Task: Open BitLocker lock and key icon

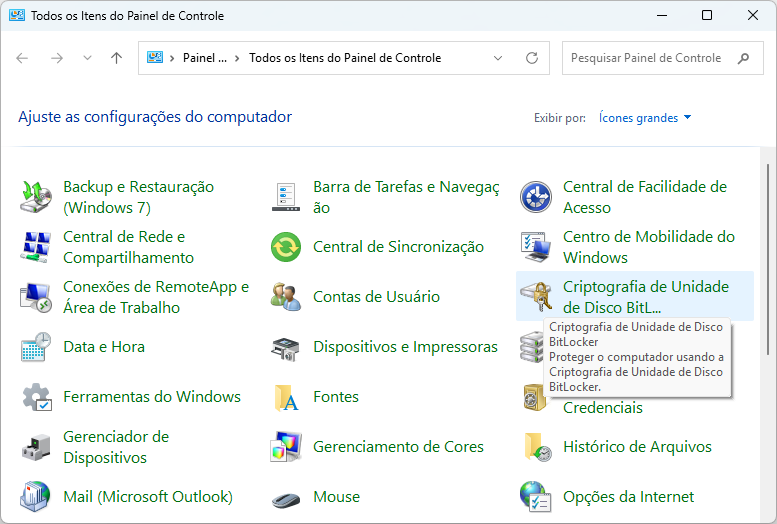Action: 536,296
